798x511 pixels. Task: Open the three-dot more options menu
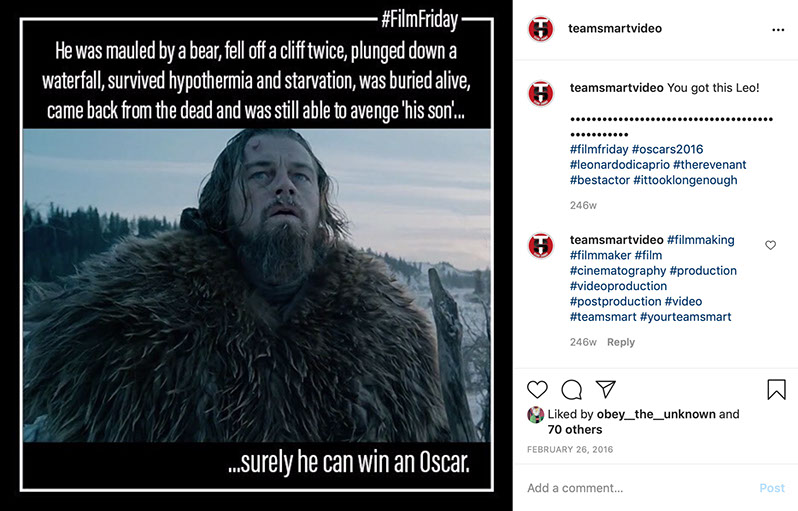(778, 30)
